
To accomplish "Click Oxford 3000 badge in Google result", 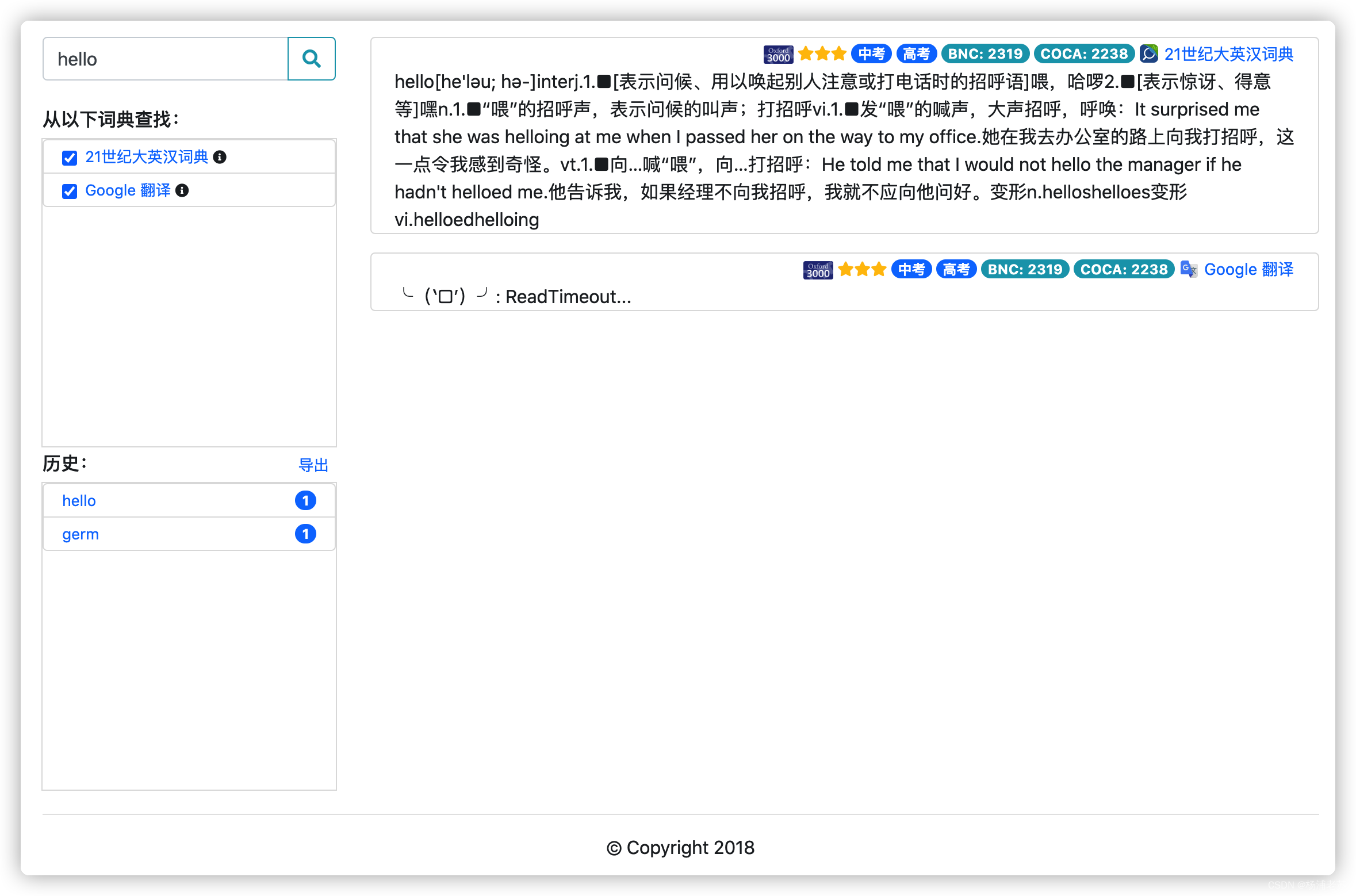I will [818, 270].
